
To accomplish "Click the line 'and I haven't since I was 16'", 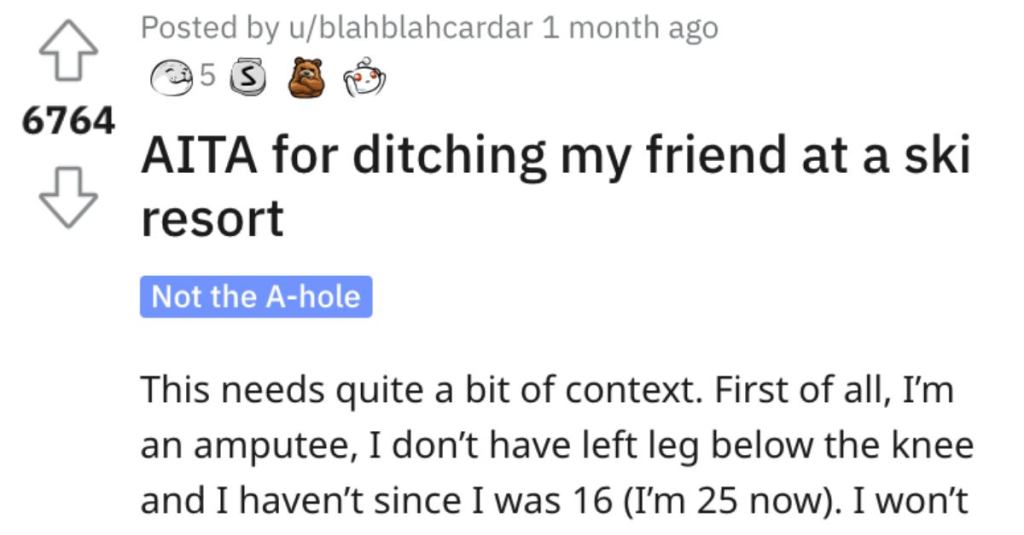I will (554, 501).
